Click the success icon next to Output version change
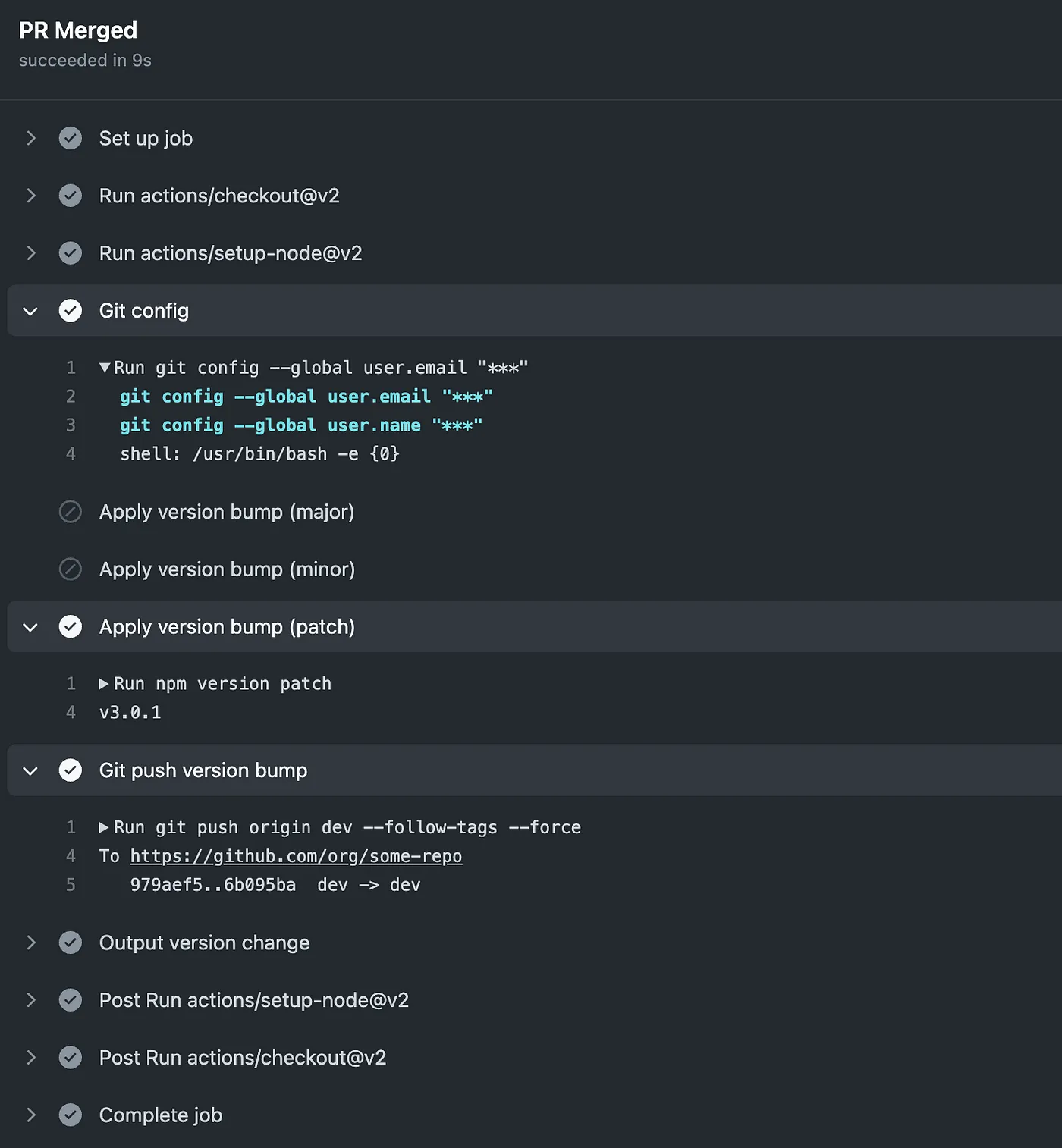This screenshot has width=1062, height=1148. (x=71, y=943)
